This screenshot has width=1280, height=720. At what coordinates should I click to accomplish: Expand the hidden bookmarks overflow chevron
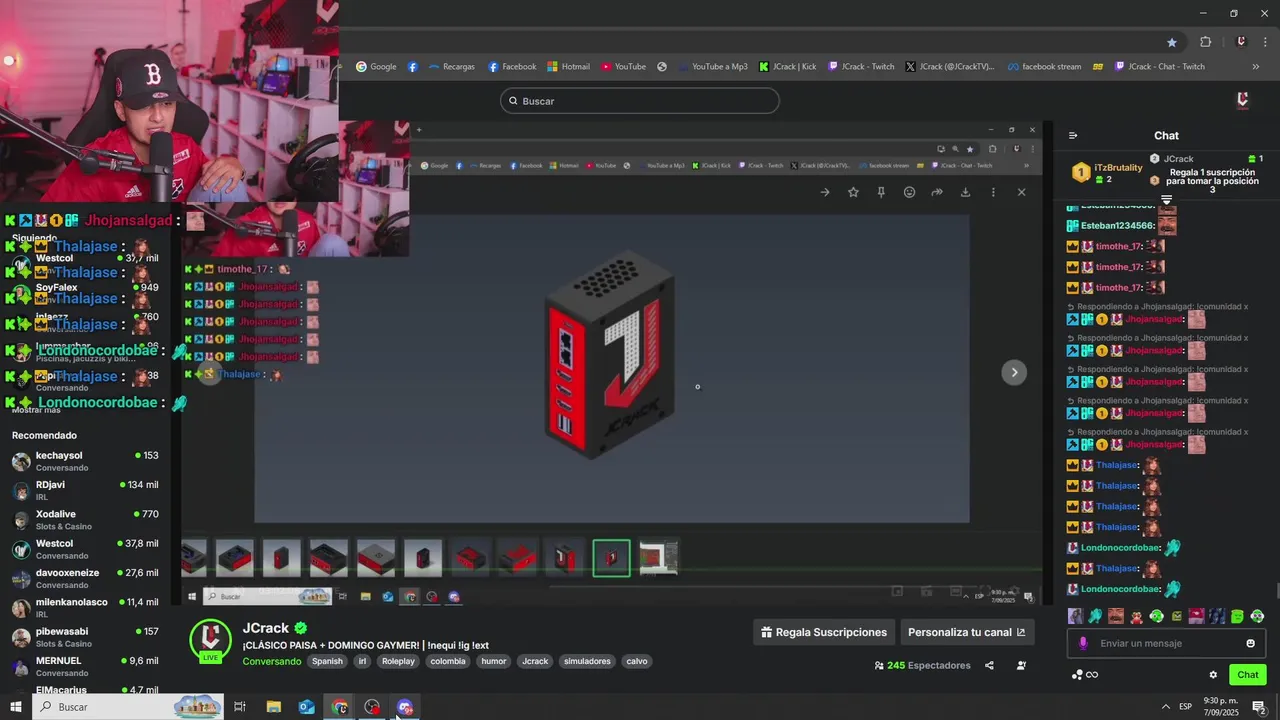click(x=1256, y=67)
